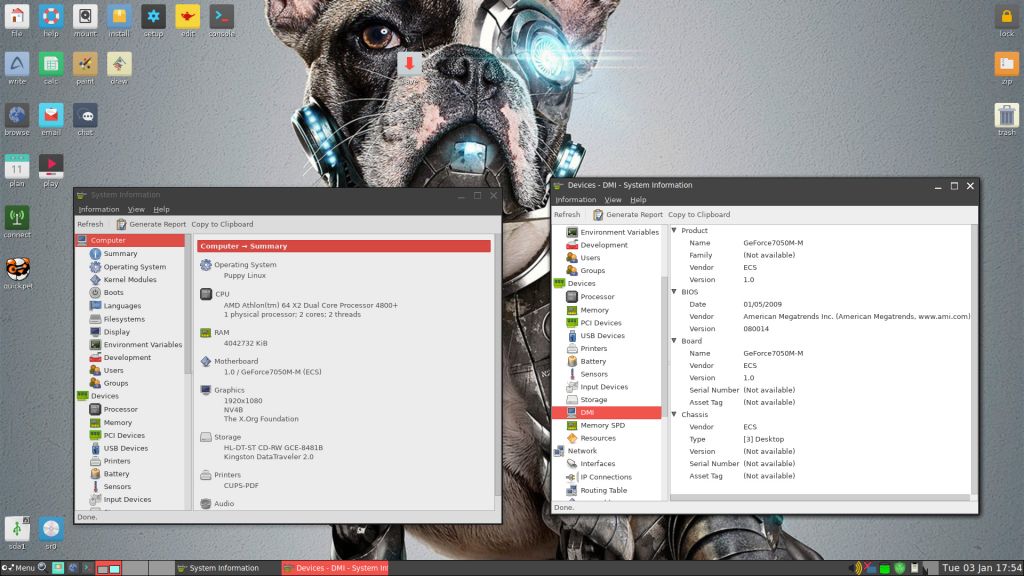Click the clock showing Tue 03 Jan
Image resolution: width=1024 pixels, height=576 pixels.
pos(982,568)
